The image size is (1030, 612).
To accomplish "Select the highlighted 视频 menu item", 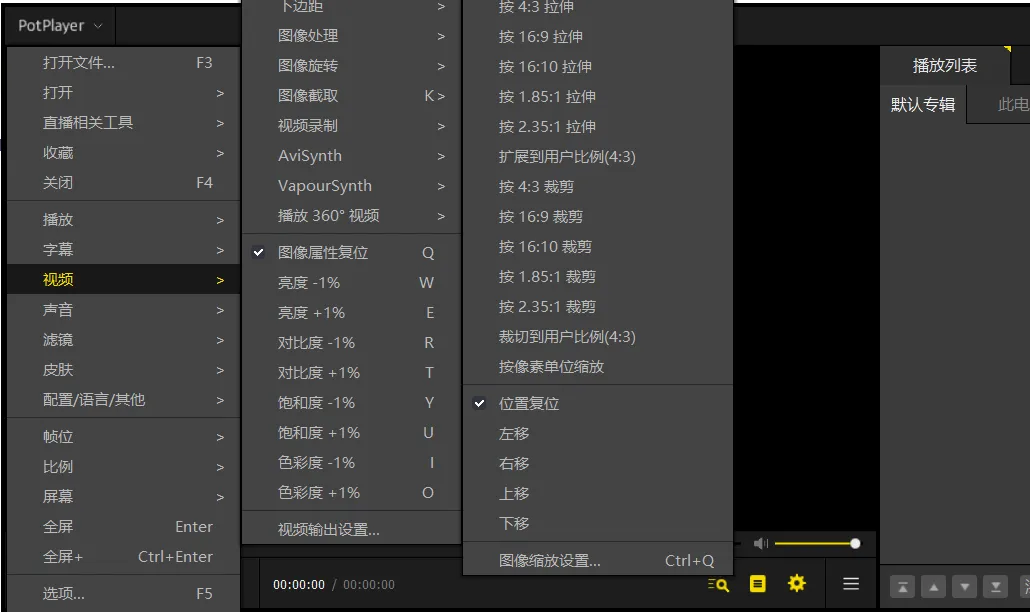I will 123,280.
